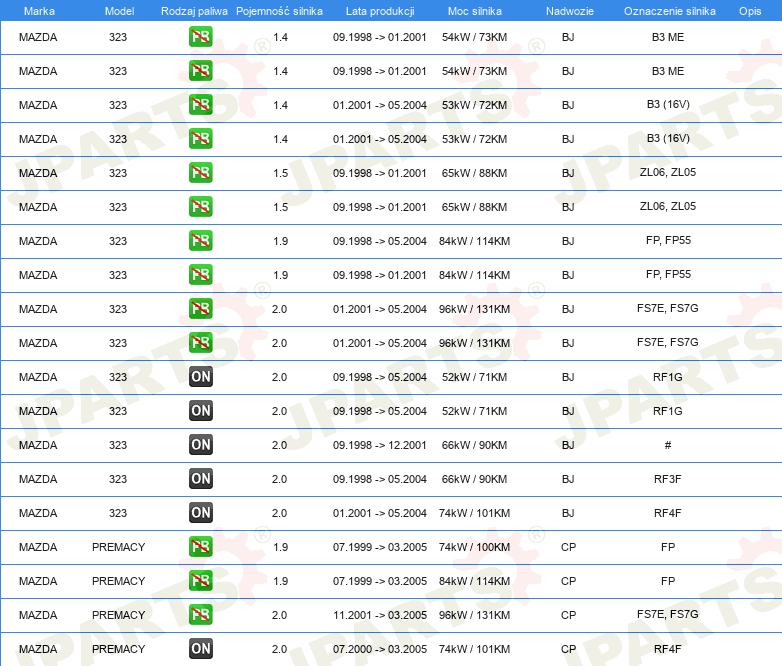The image size is (782, 666).
Task: Select '07.1999 -> 03.2005' in 74kW / 100KM row
Action: coord(380,547)
